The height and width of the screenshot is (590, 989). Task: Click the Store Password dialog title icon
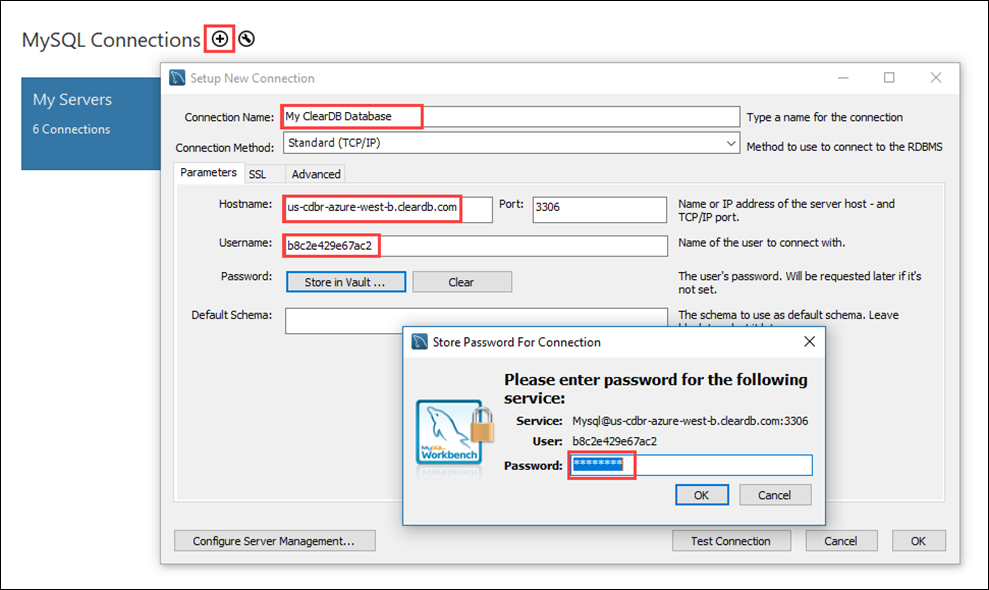coord(419,341)
